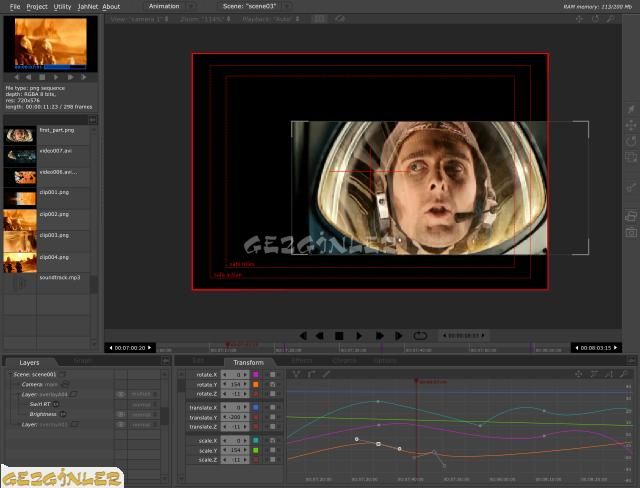Stop the clip in the preview thumbnail panel
Viewport: 640px width, 488px height.
(x=42, y=77)
